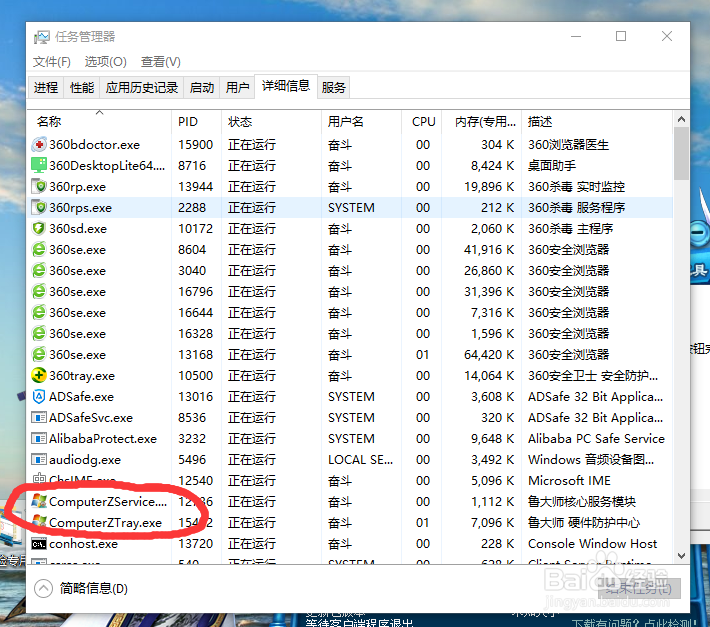Sort by the 描述 column header
Screen dimensions: 710x627
[597, 121]
